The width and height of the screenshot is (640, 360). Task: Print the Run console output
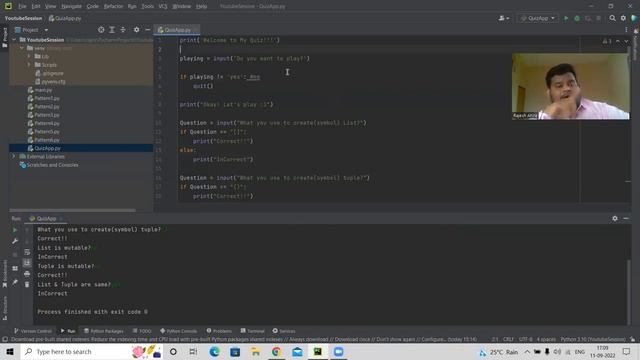(x=27, y=274)
